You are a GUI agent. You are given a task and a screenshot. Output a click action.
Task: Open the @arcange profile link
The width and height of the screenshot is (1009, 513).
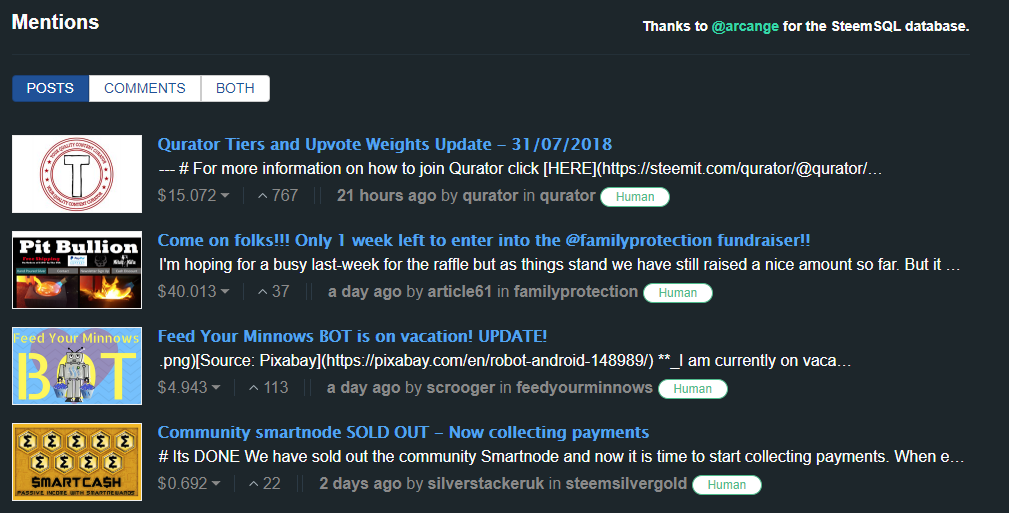pos(745,26)
